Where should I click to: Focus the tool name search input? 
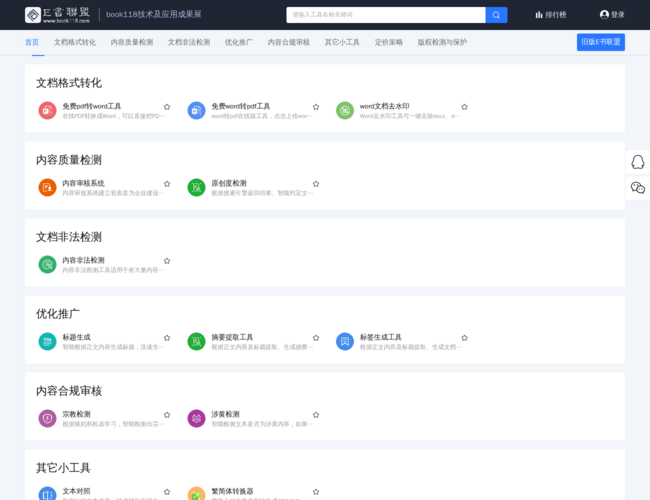386,15
